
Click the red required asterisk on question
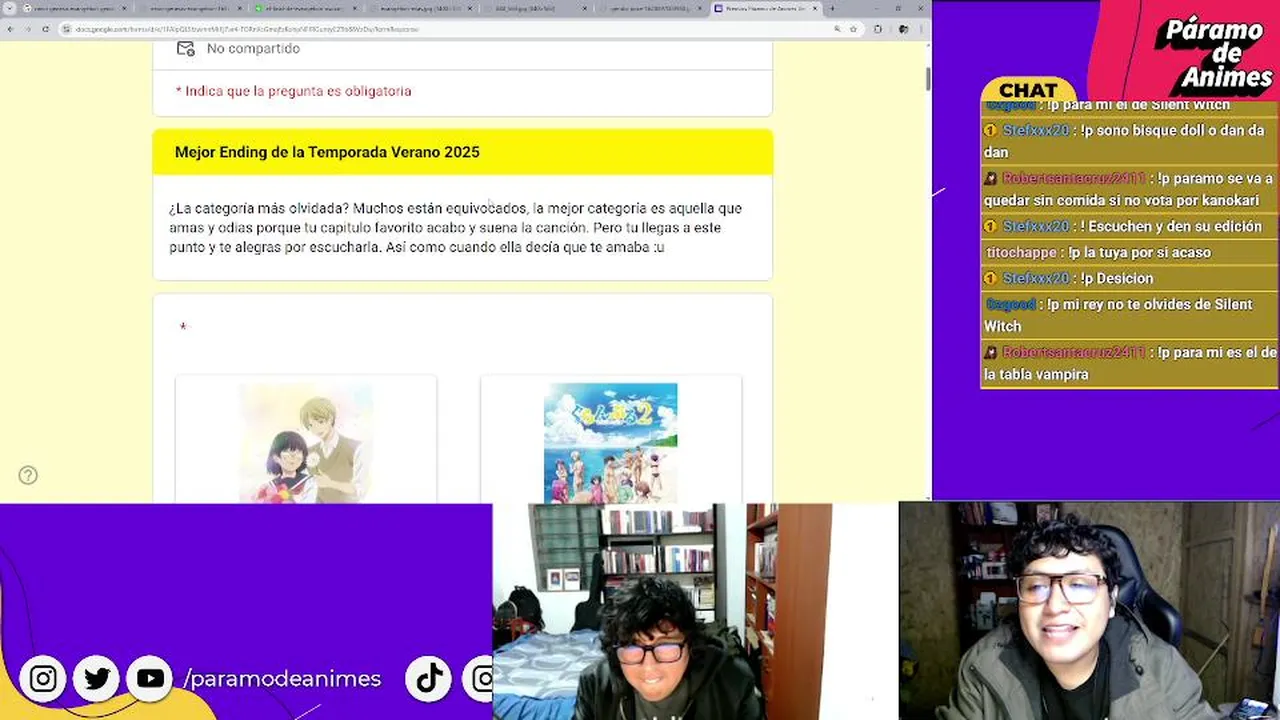coord(183,328)
